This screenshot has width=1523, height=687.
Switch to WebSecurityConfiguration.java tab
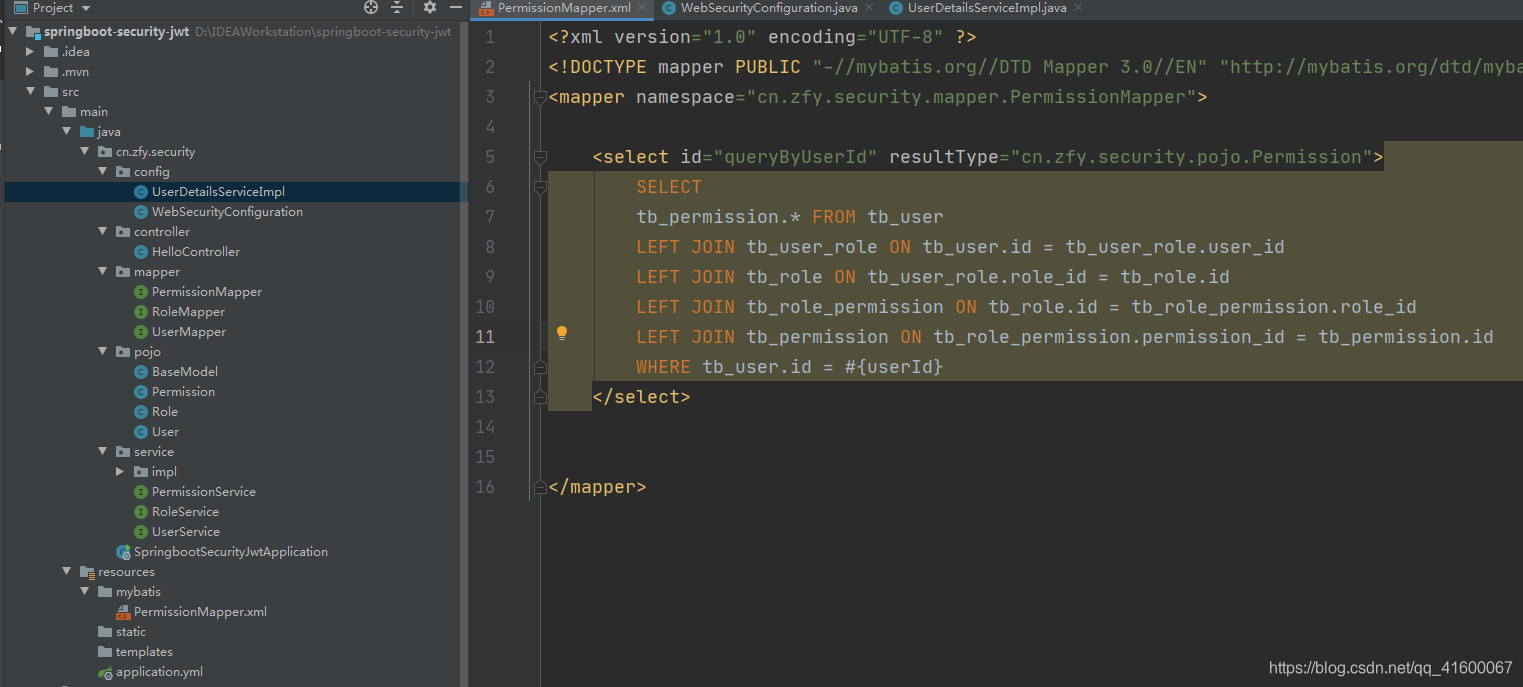tap(768, 7)
